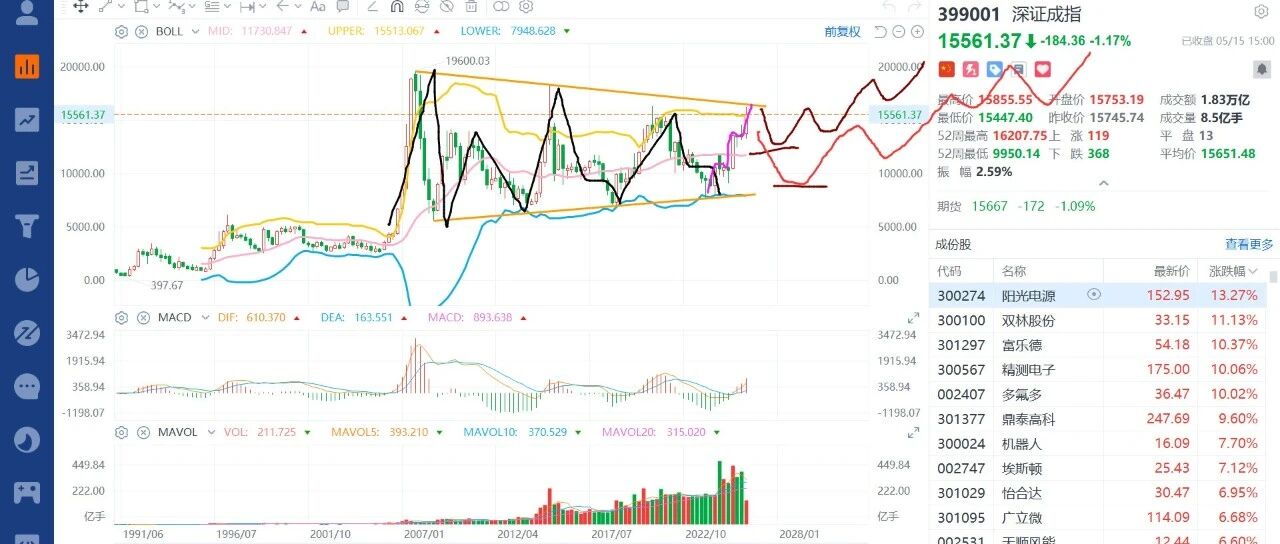Screen dimensions: 1280x544
Task: Select the move crosshair tool in toolbar
Action: [x=81, y=6]
